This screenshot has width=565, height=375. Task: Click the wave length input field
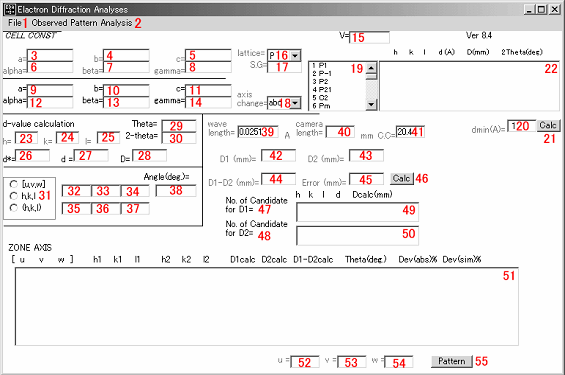258,132
